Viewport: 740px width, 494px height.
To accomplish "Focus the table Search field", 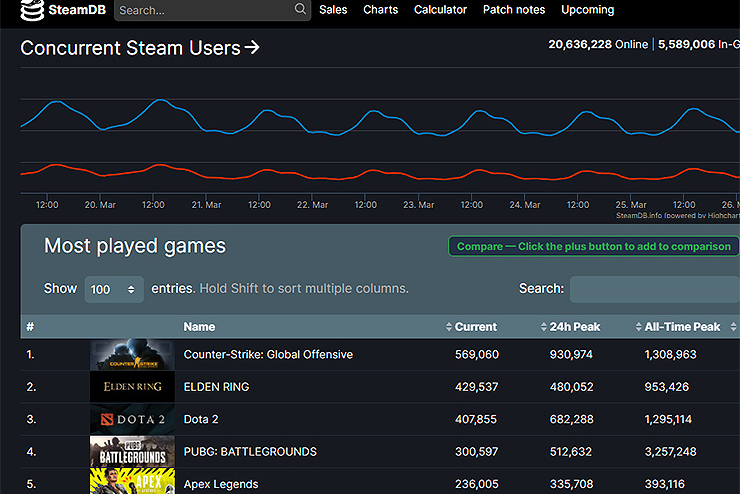I will click(x=655, y=289).
